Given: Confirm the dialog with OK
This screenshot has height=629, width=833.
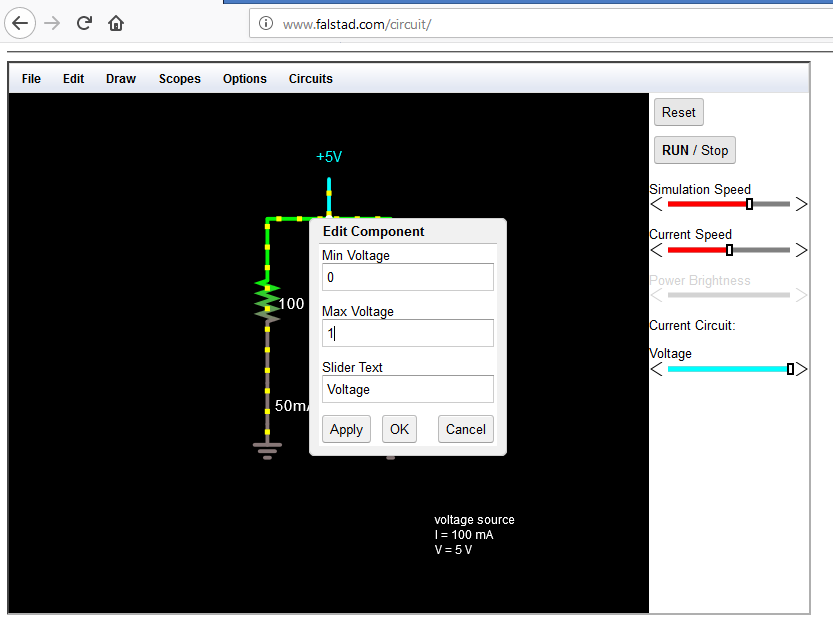Looking at the screenshot, I should pyautogui.click(x=399, y=429).
